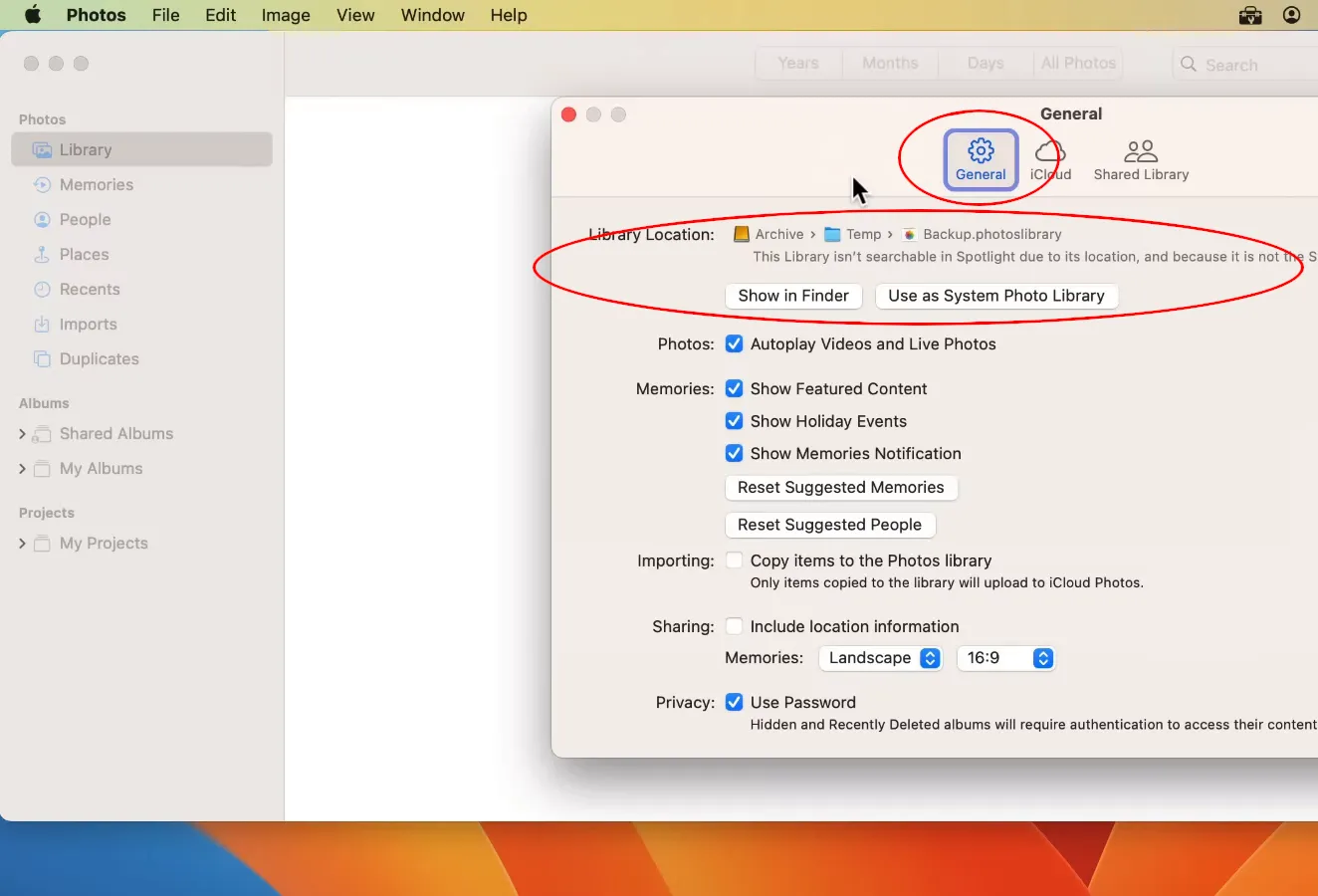
Task: Uncheck the Use Password privacy option
Action: (735, 702)
